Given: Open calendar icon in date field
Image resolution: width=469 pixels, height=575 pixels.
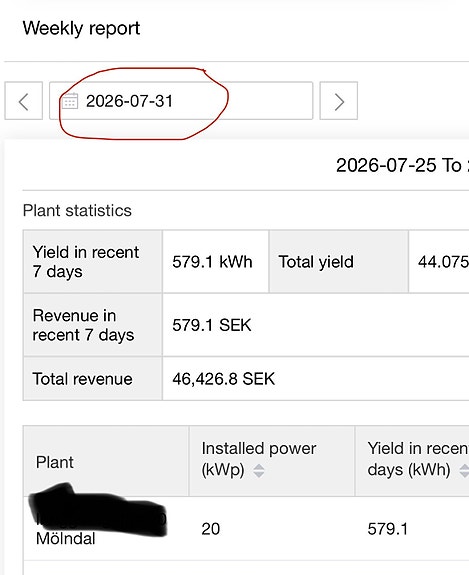Looking at the screenshot, I should coord(70,101).
